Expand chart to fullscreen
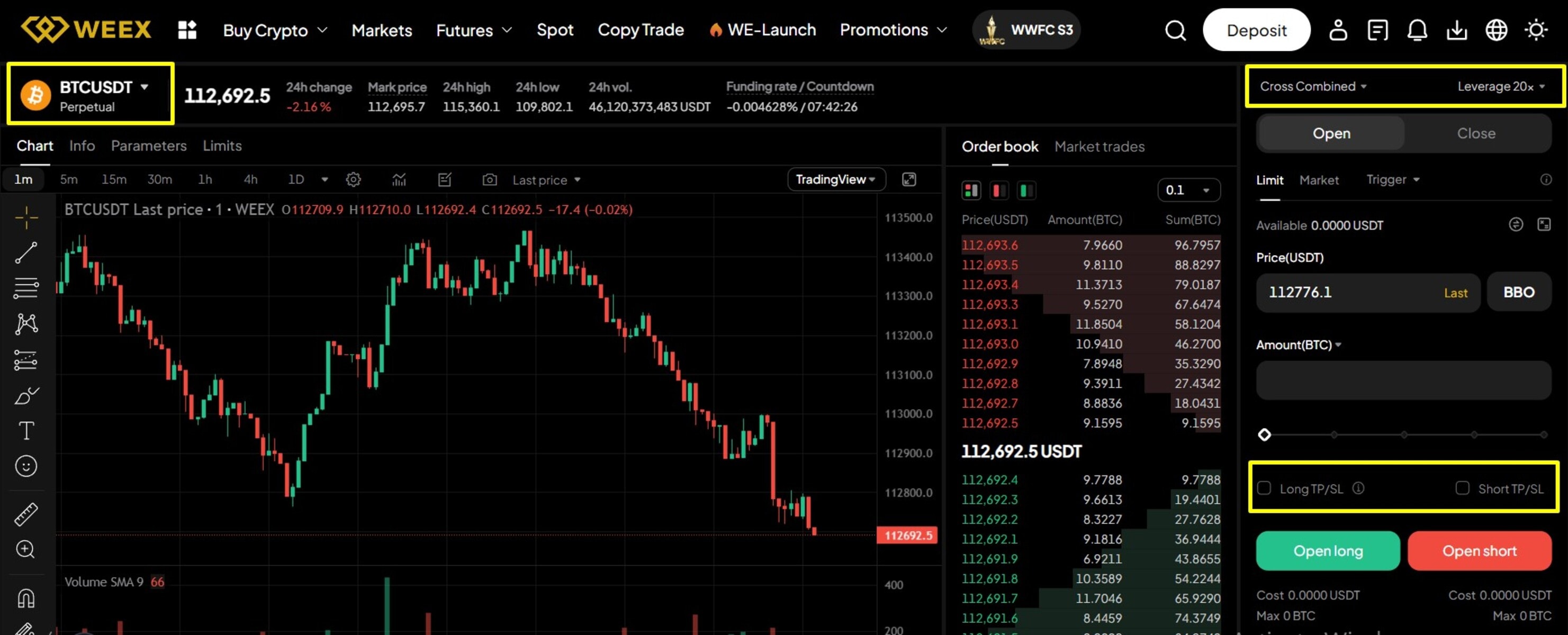1568x635 pixels. 908,179
